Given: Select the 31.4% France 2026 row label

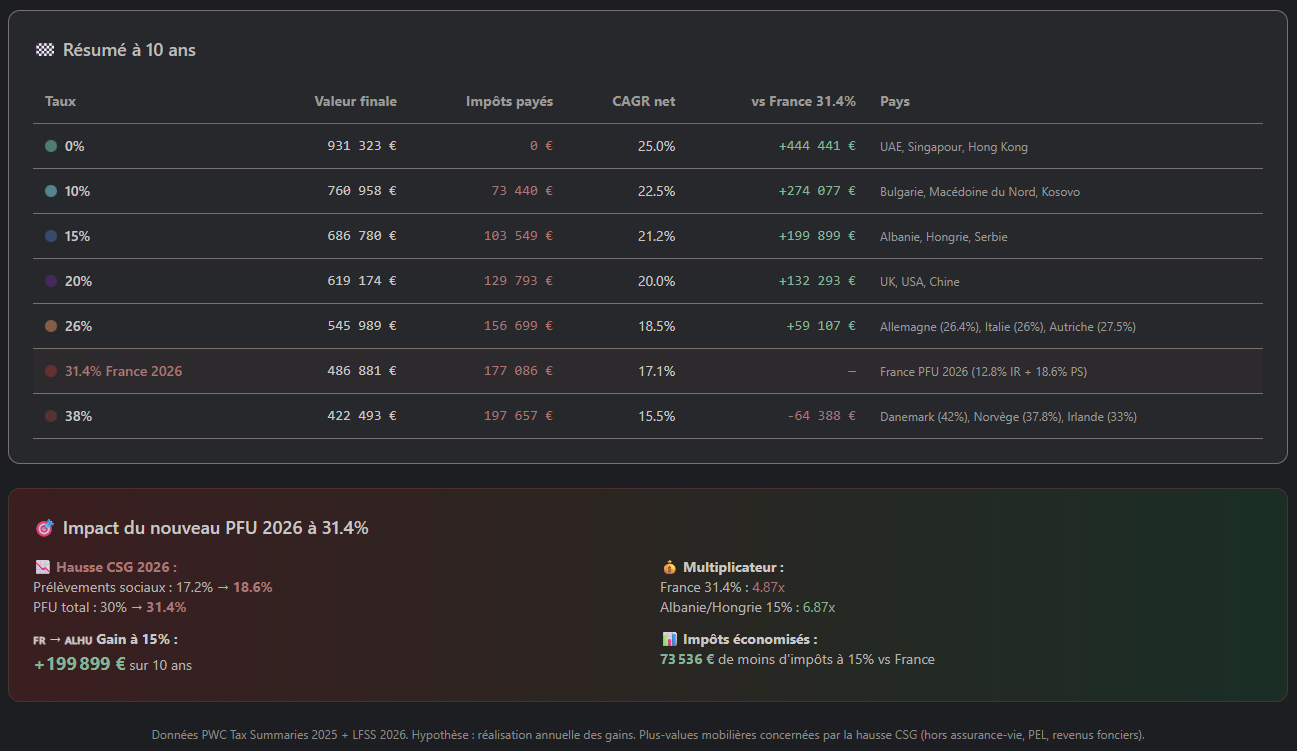Looking at the screenshot, I should click(x=123, y=371).
